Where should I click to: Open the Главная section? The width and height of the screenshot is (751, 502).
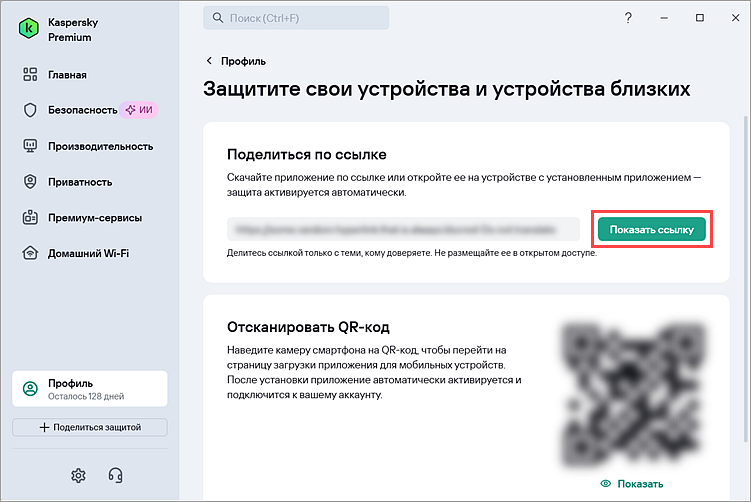(67, 75)
